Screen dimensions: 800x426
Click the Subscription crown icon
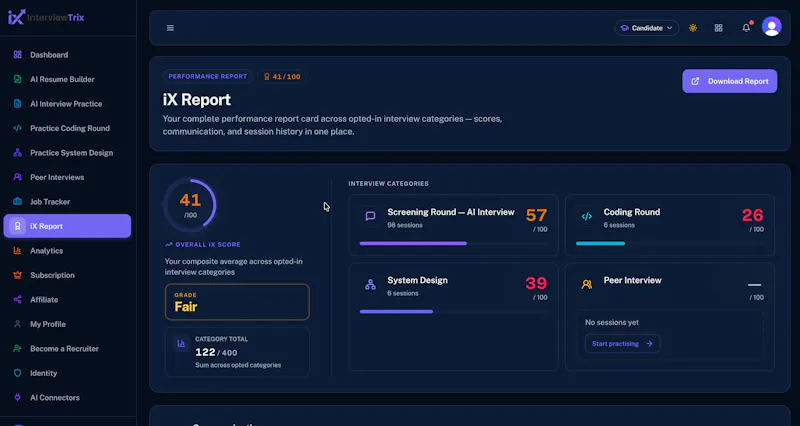(x=17, y=275)
